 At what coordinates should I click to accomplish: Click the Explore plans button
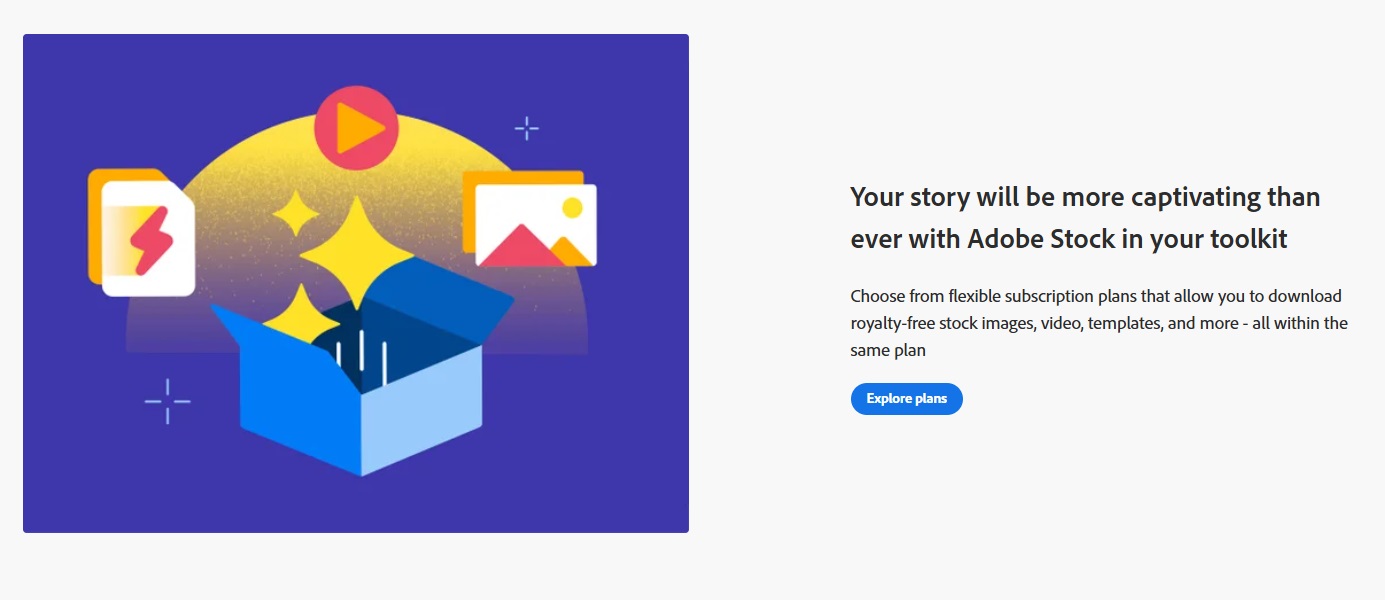coord(906,399)
